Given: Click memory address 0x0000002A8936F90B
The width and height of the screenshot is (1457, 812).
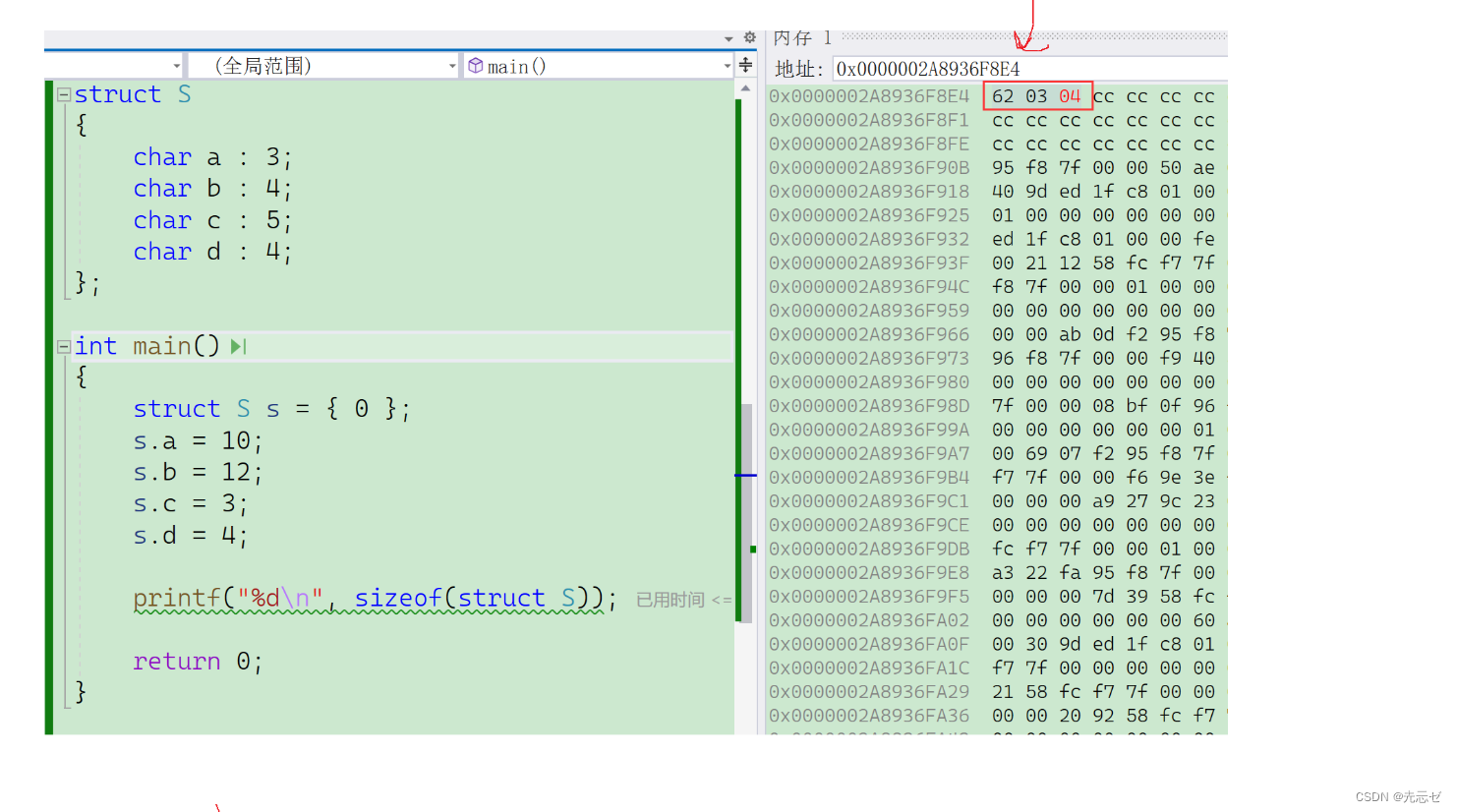Looking at the screenshot, I should (869, 168).
